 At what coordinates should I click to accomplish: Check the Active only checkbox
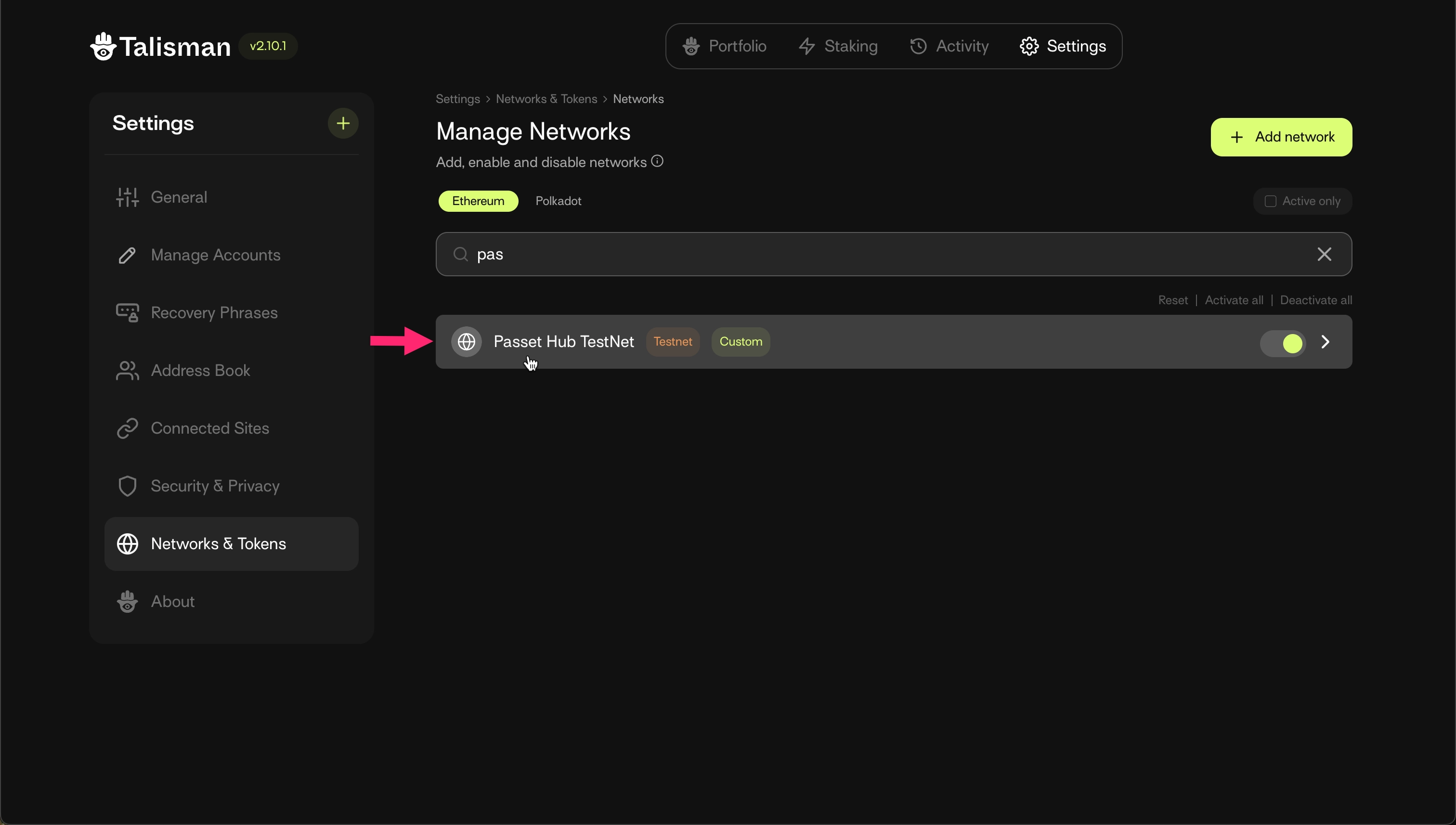(1270, 201)
